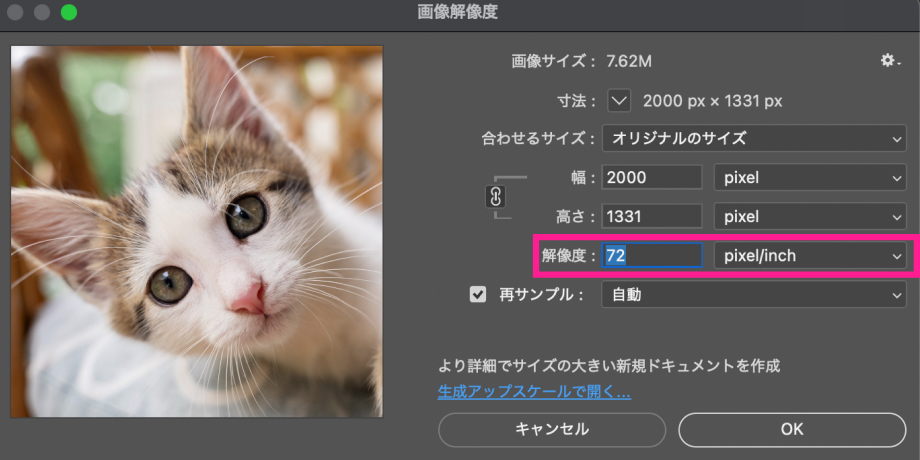Click the 解像度 field showing 72
920x460 pixels.
[653, 255]
